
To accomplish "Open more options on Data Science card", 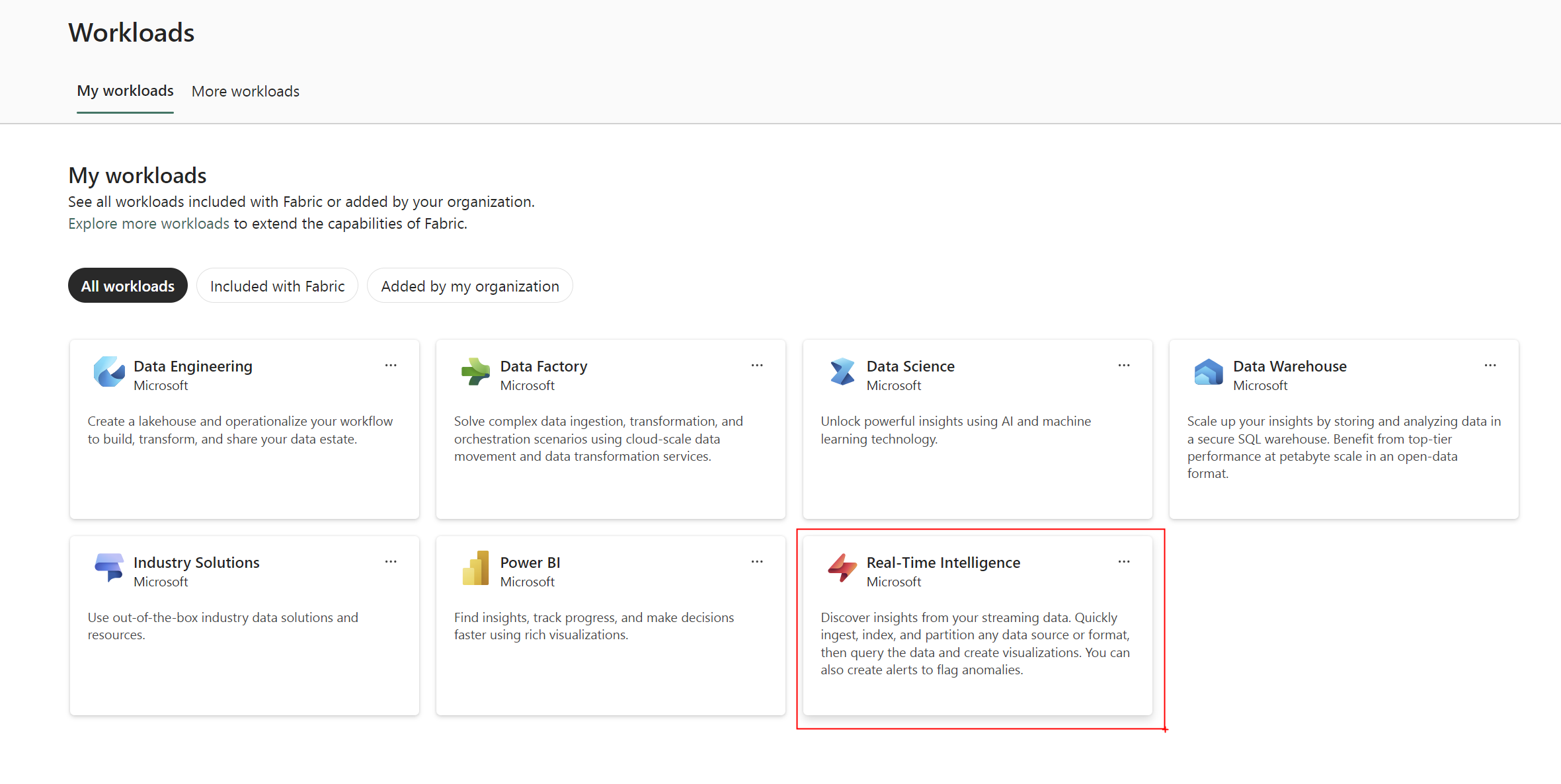I will pos(1124,366).
